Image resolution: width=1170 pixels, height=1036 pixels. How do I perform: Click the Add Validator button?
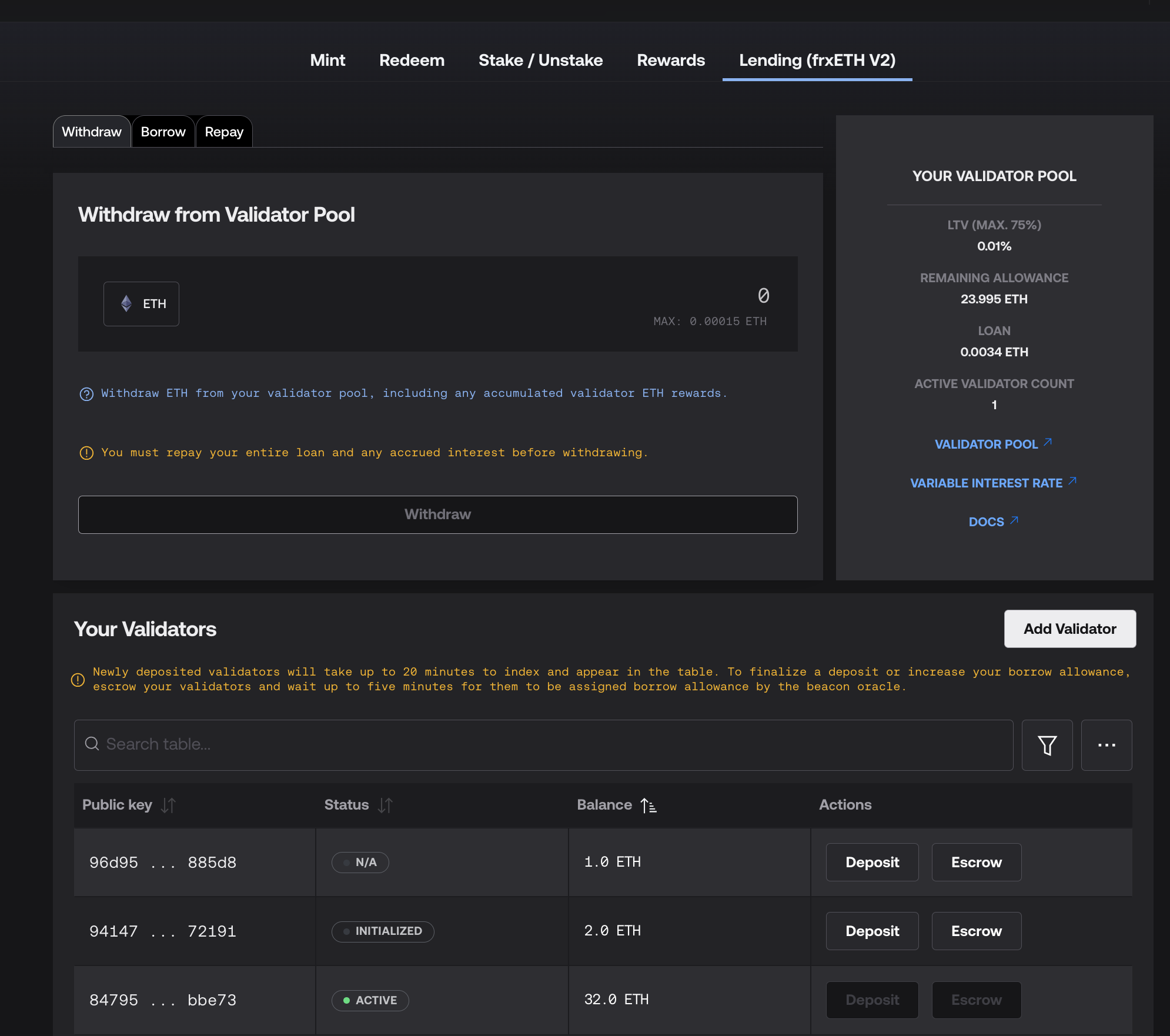point(1069,629)
